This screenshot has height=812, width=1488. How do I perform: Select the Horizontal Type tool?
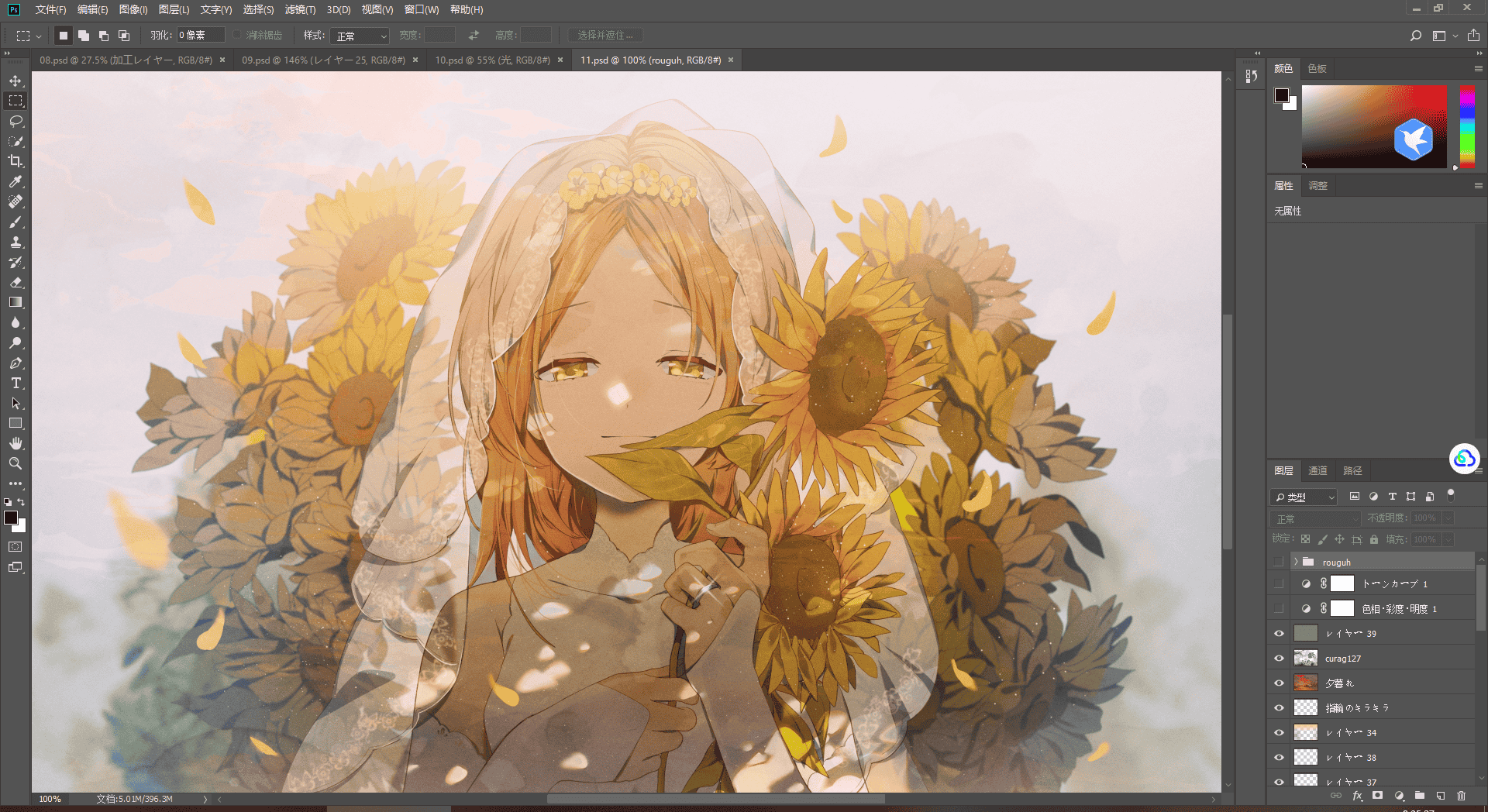click(x=15, y=383)
